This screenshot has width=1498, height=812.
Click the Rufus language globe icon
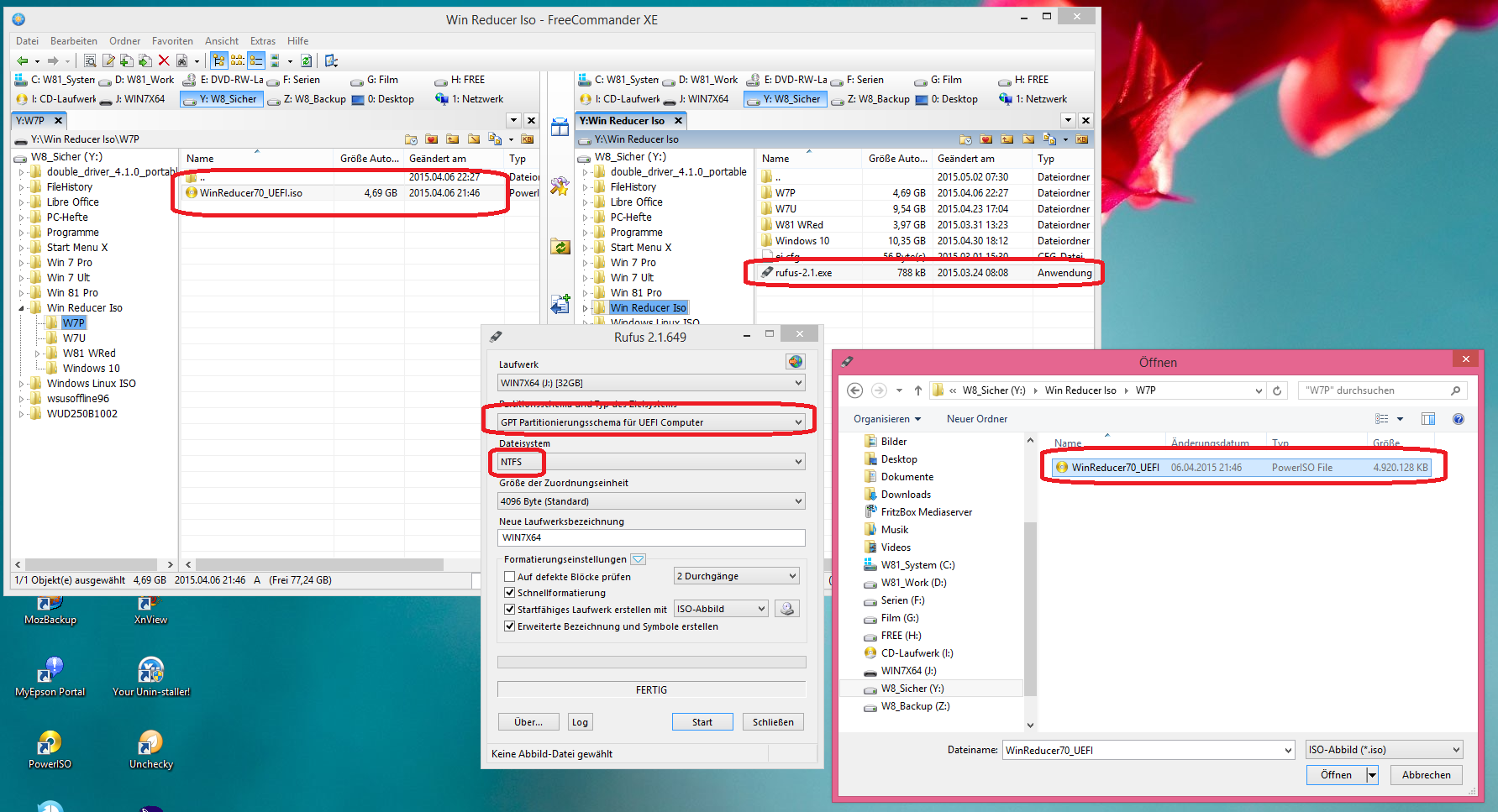(x=795, y=361)
